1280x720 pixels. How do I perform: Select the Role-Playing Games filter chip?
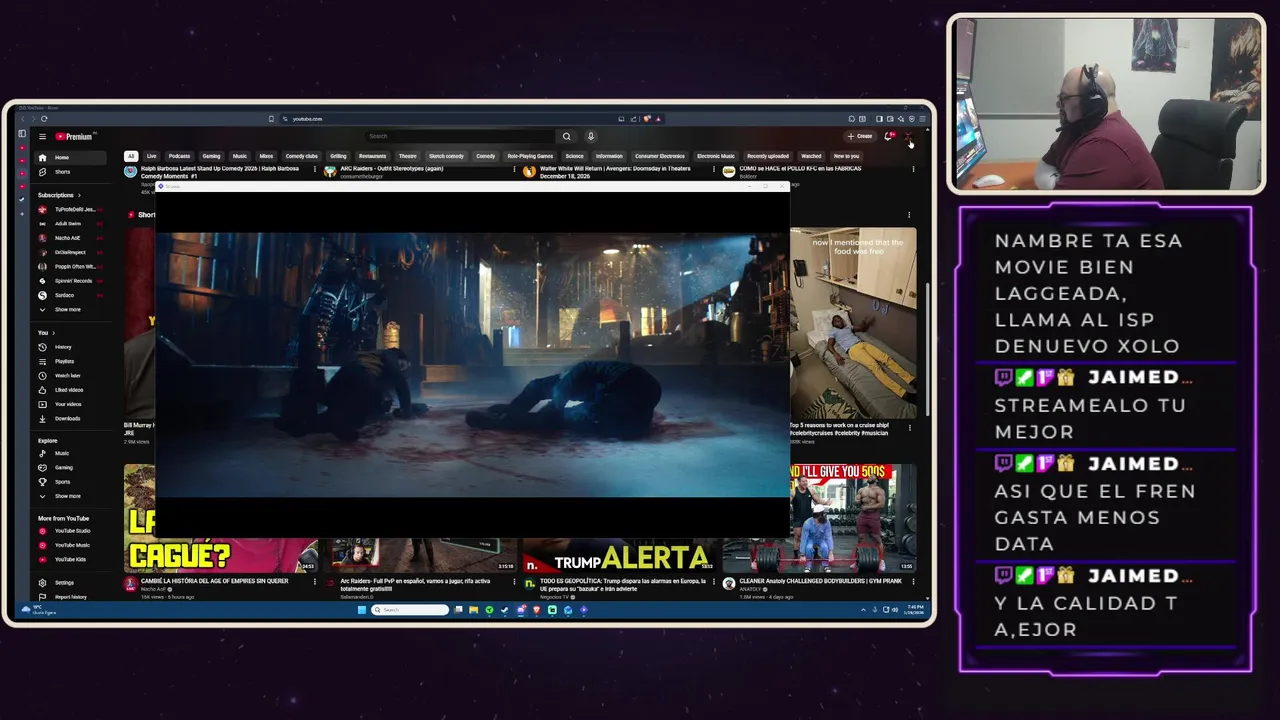[x=530, y=156]
